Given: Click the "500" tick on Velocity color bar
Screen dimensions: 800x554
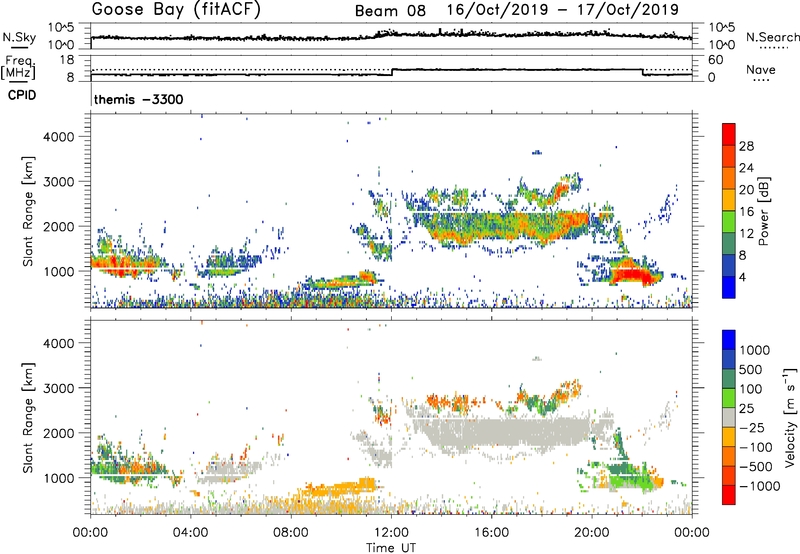Looking at the screenshot, I should (x=751, y=369).
